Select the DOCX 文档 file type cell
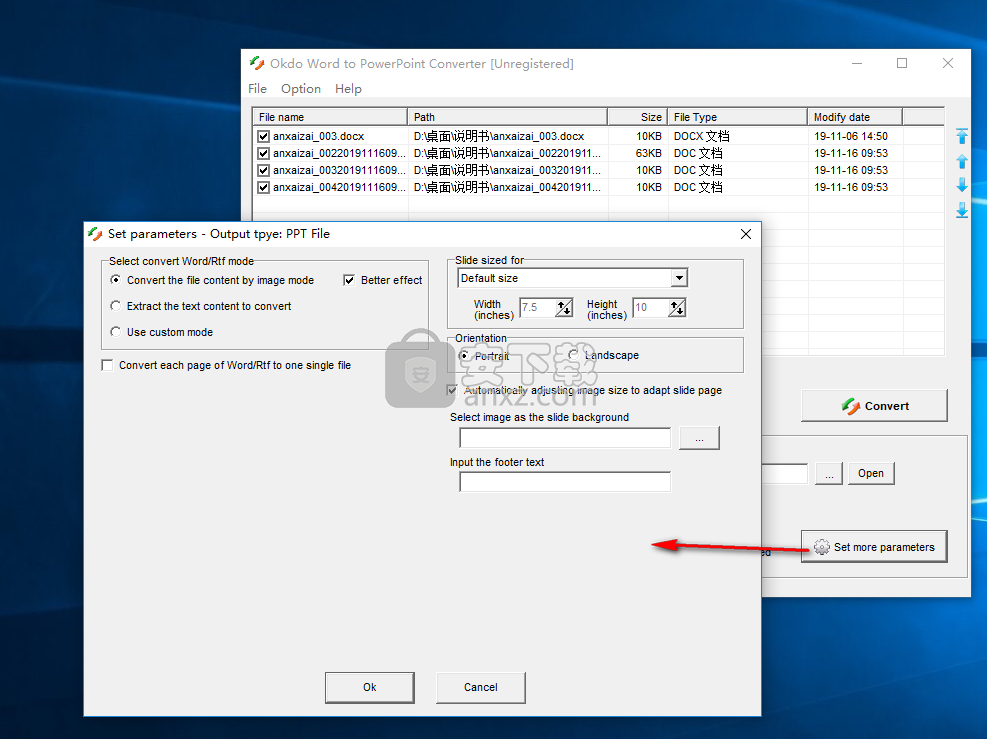Screen dimensions: 987x739 (x=701, y=136)
